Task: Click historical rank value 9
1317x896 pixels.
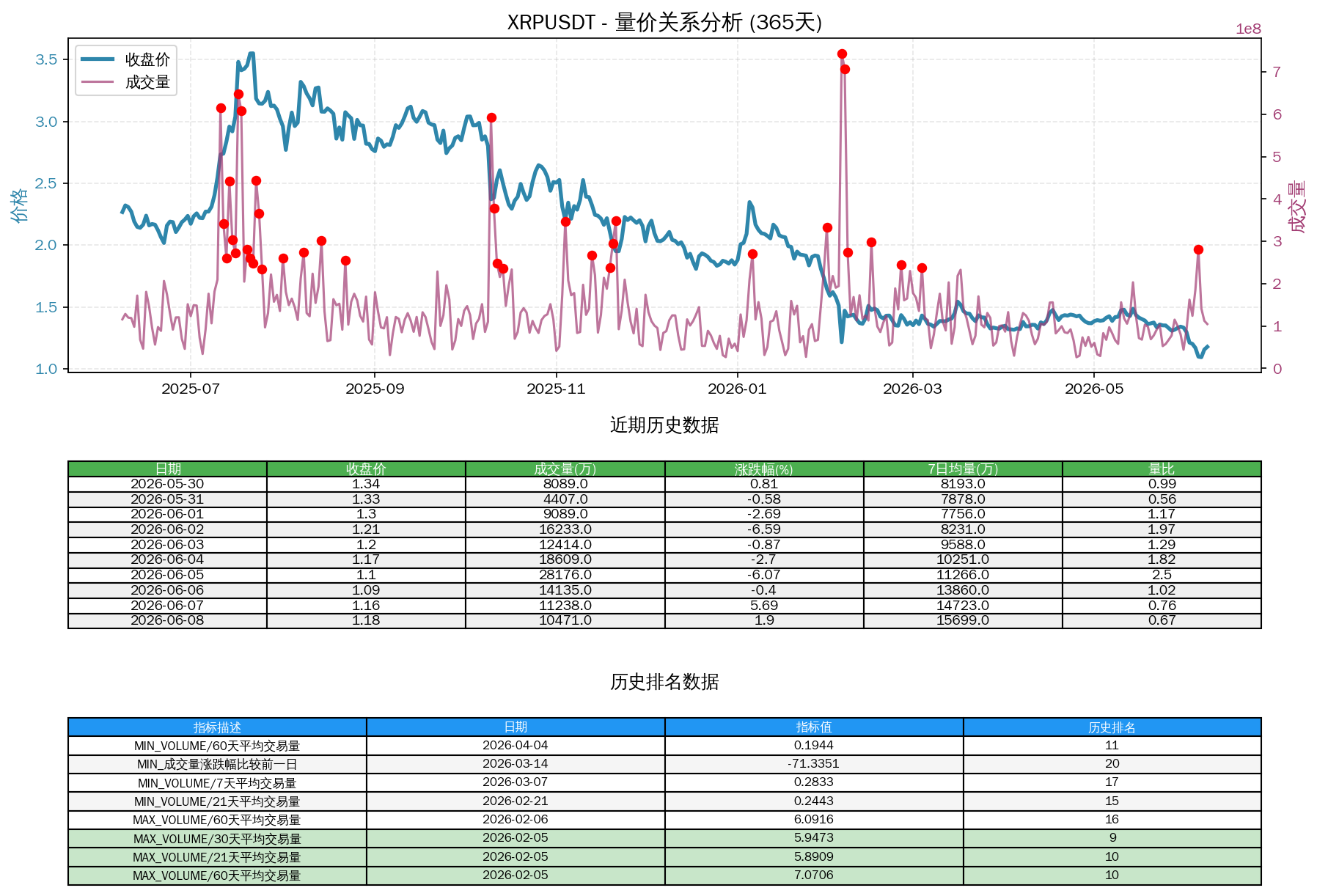Action: click(1112, 838)
